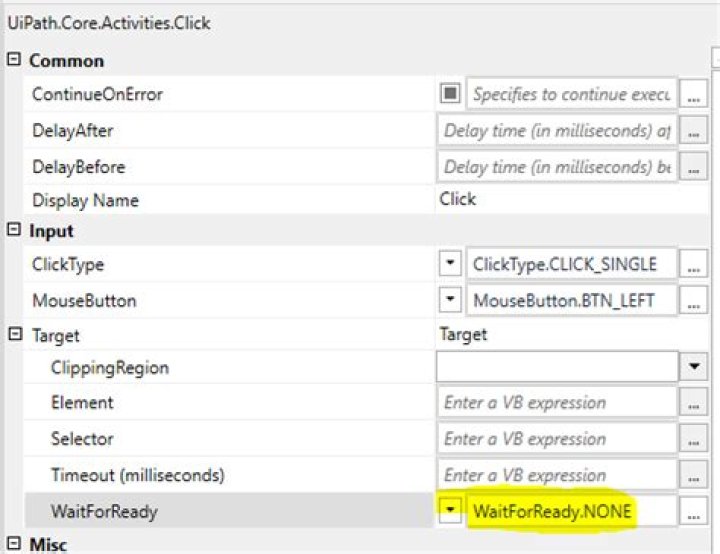Open ellipsis editor for Element
The width and height of the screenshot is (720, 554).
pyautogui.click(x=693, y=402)
